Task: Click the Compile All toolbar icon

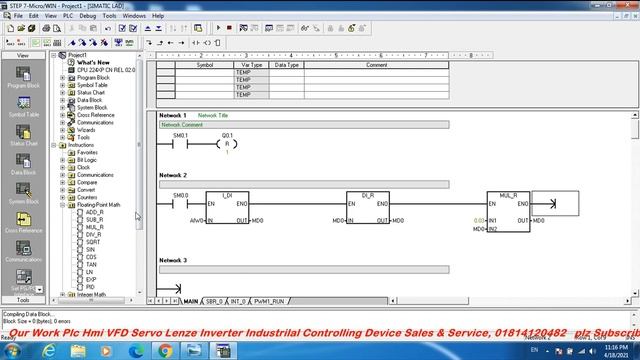Action: (x=133, y=28)
